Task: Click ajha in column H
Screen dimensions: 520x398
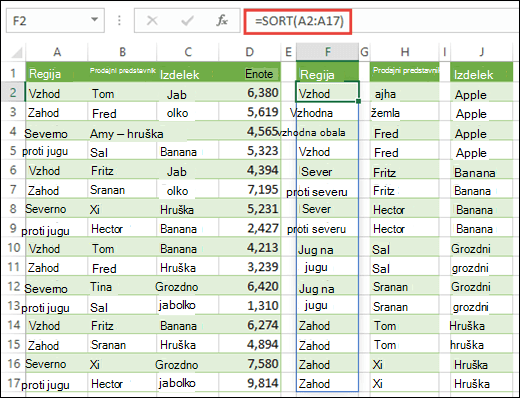Action: 385,94
